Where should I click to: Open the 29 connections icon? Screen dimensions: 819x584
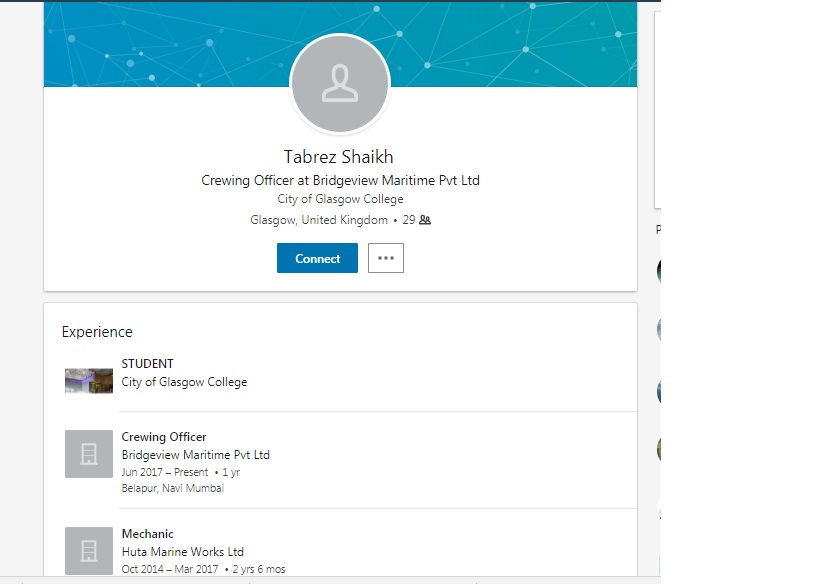click(425, 220)
